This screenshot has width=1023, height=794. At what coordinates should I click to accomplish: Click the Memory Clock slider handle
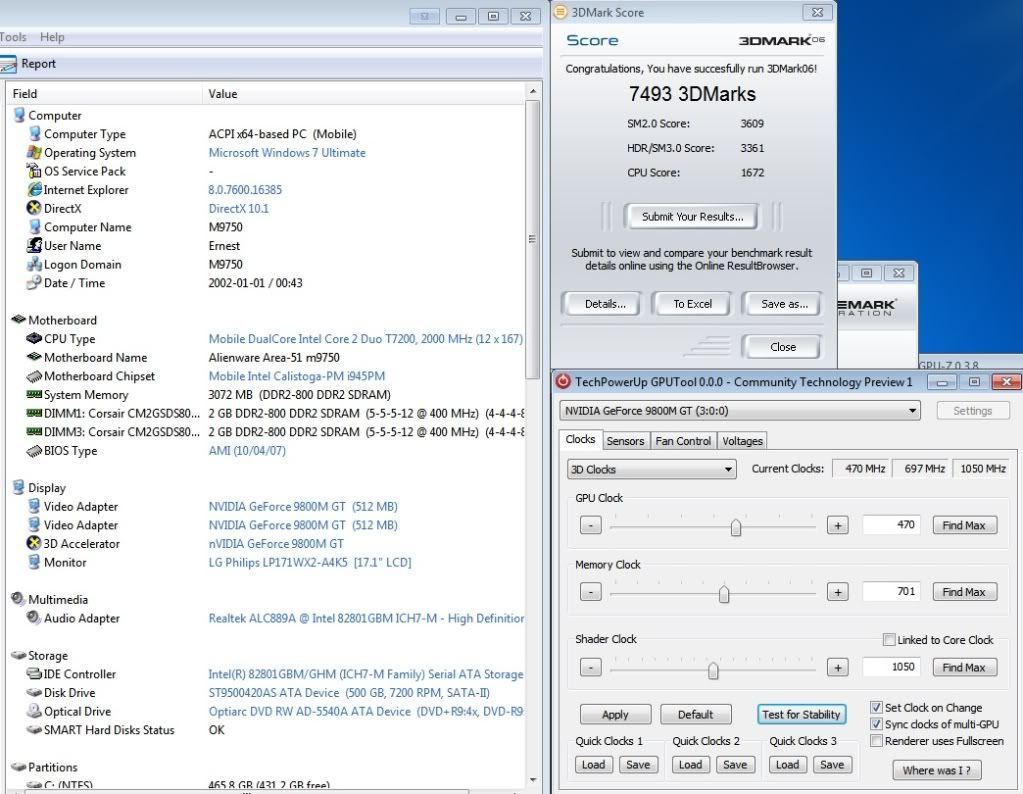pyautogui.click(x=724, y=594)
